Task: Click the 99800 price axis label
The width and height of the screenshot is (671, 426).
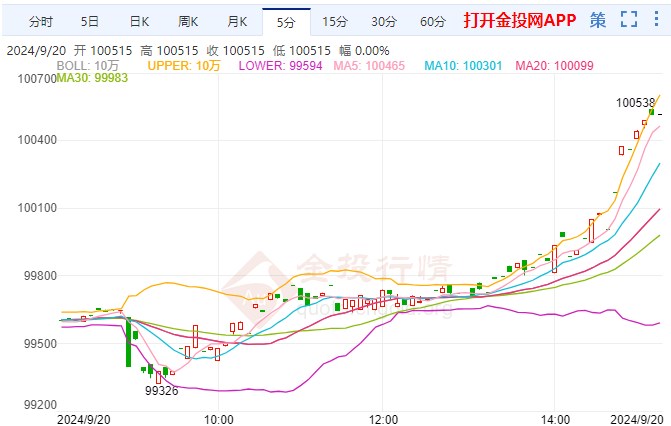Action: click(x=40, y=275)
